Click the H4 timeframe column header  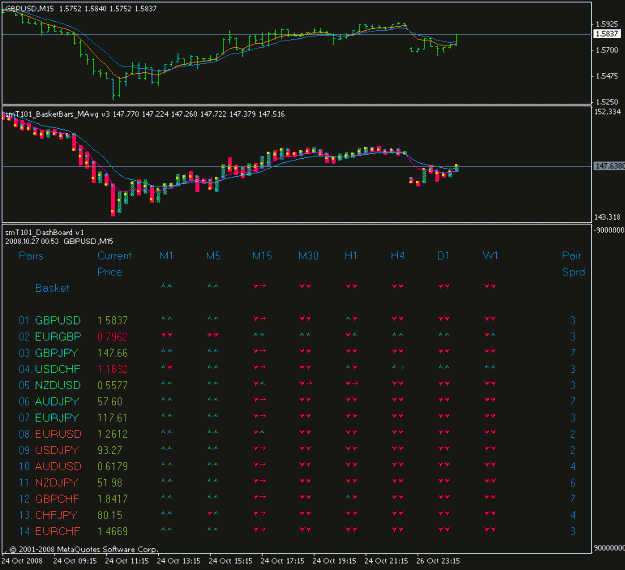(x=397, y=256)
